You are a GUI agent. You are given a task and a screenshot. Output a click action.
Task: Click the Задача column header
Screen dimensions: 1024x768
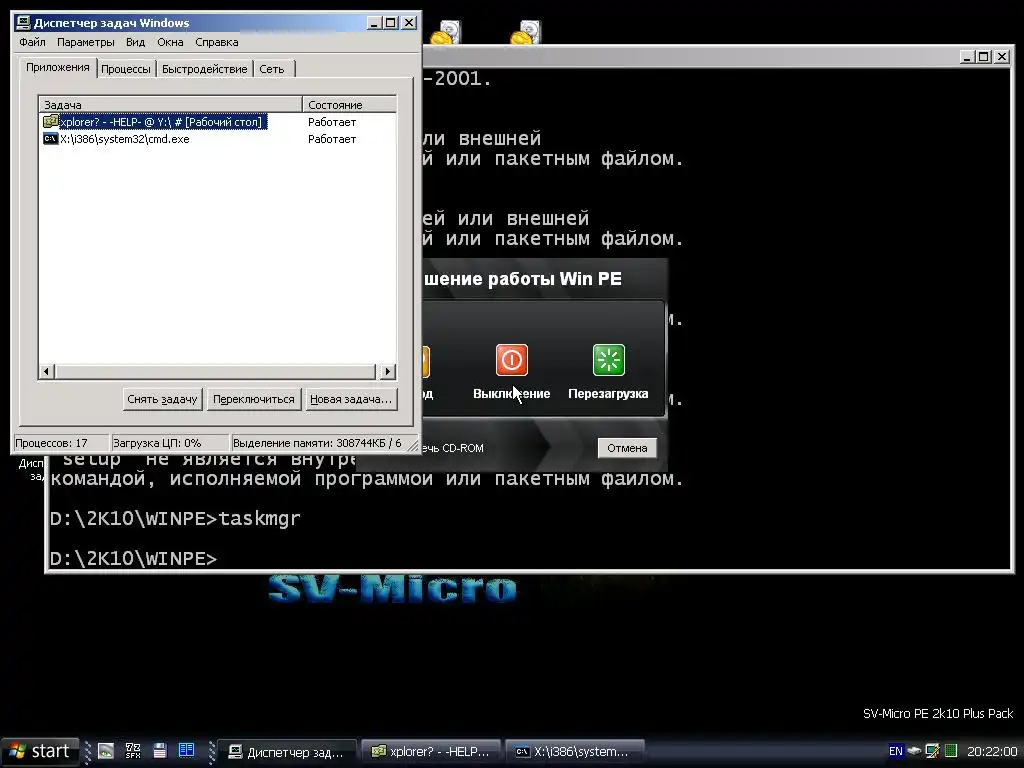pyautogui.click(x=170, y=104)
